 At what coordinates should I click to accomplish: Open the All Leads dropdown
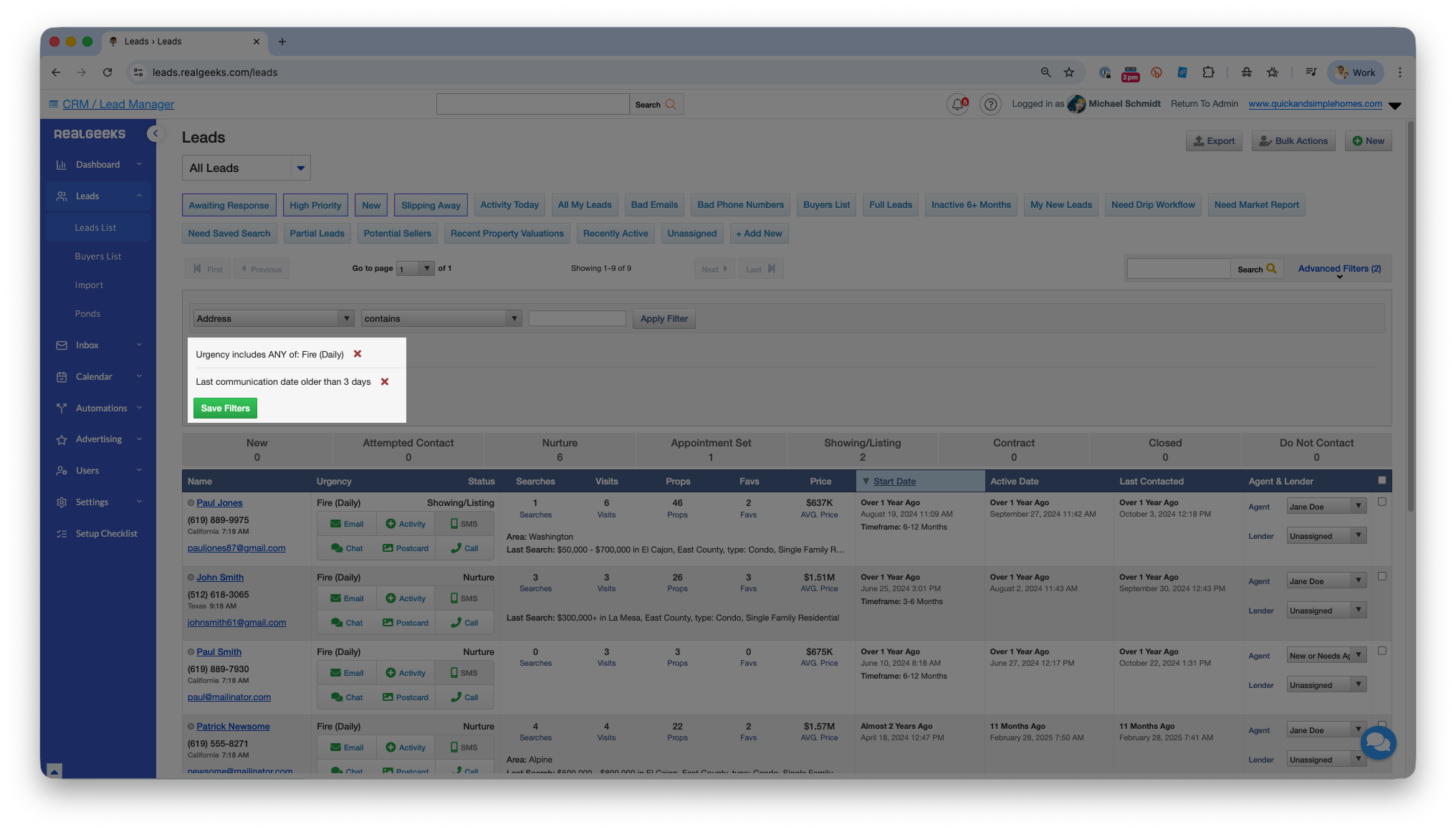coord(246,168)
